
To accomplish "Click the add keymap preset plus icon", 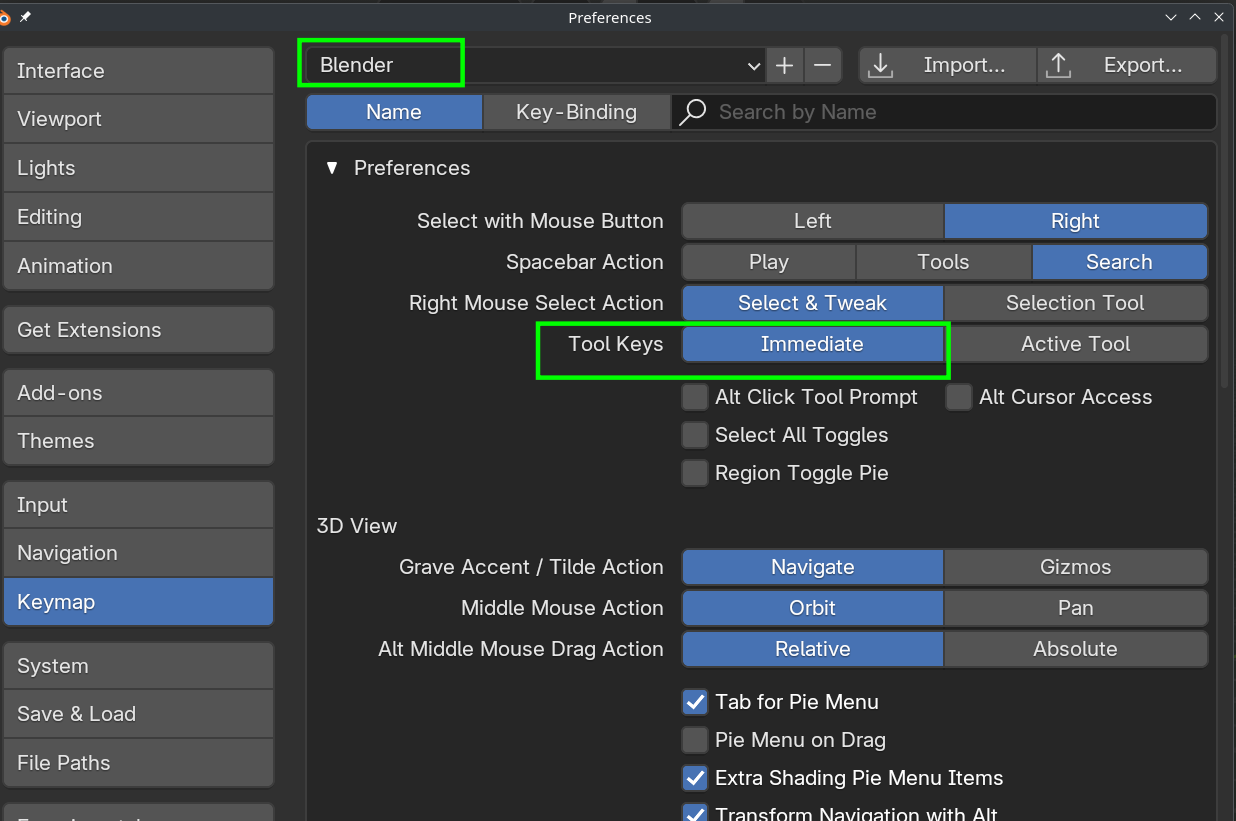I will click(785, 65).
